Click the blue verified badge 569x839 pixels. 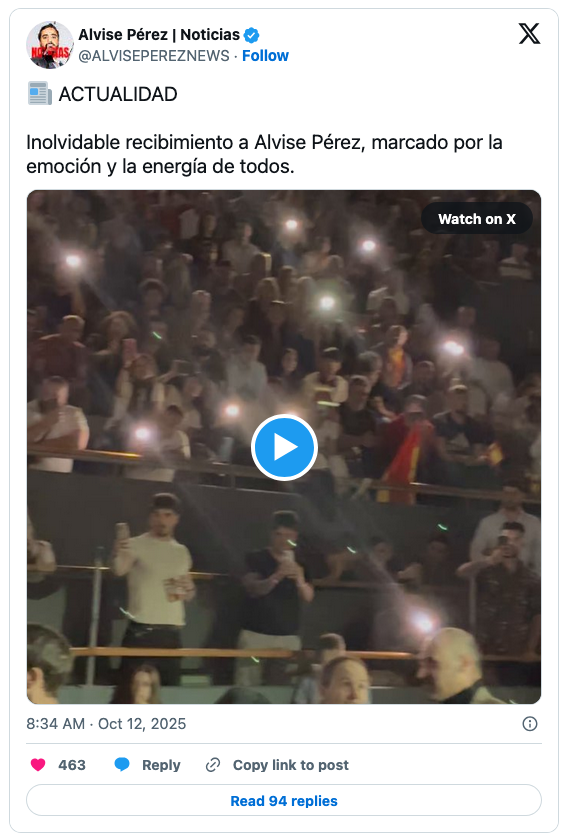252,35
